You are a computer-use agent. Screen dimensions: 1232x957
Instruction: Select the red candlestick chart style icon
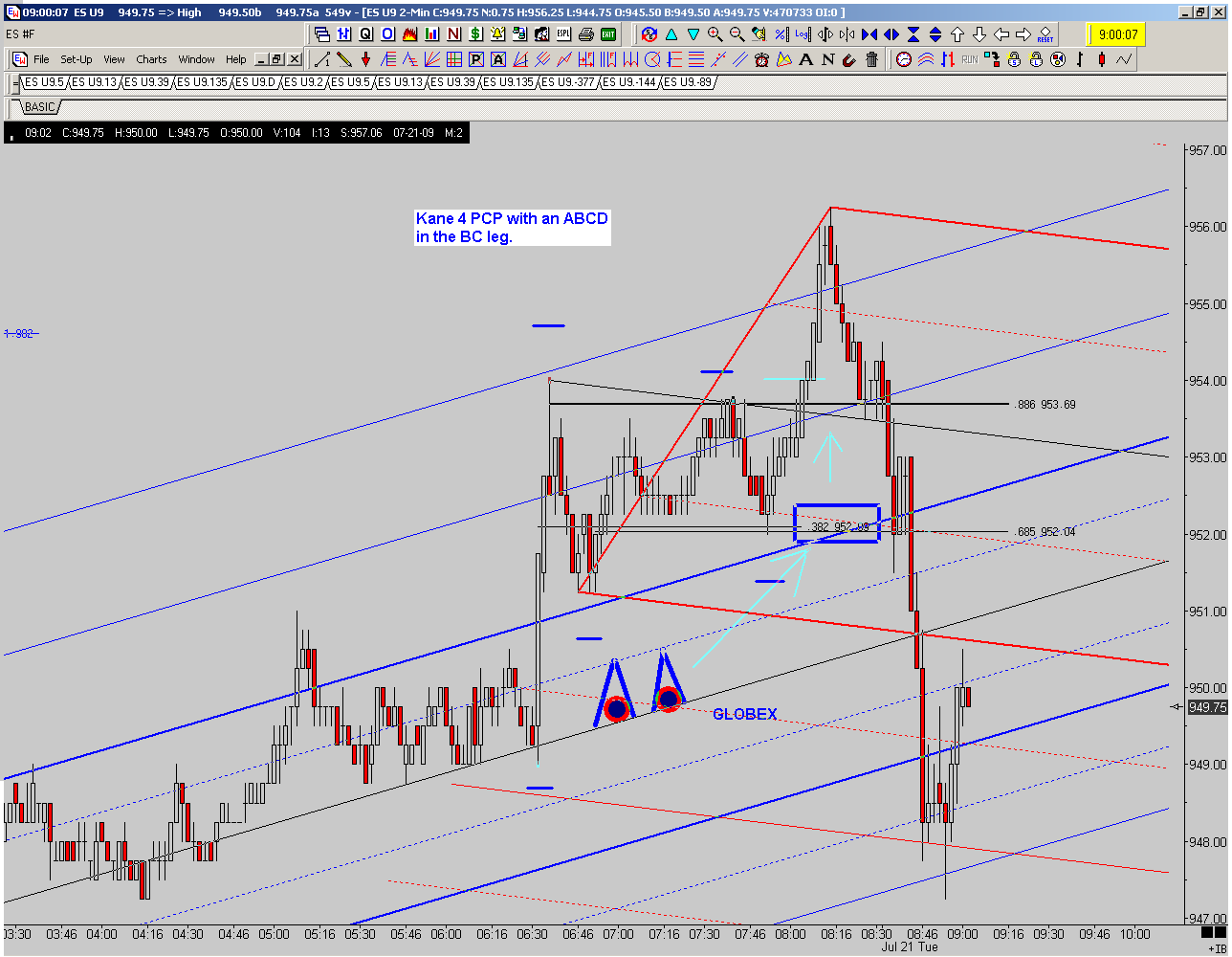coord(1102,59)
